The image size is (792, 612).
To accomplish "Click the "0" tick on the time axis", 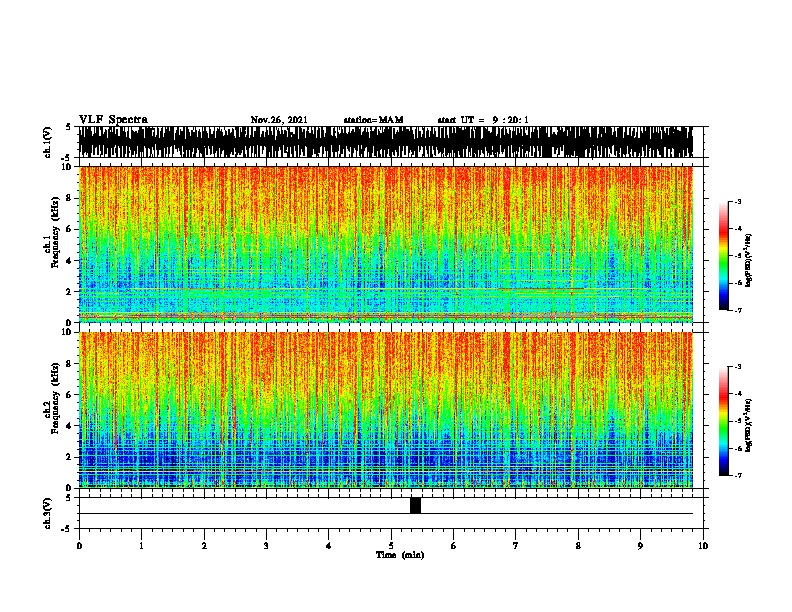I will pos(79,545).
